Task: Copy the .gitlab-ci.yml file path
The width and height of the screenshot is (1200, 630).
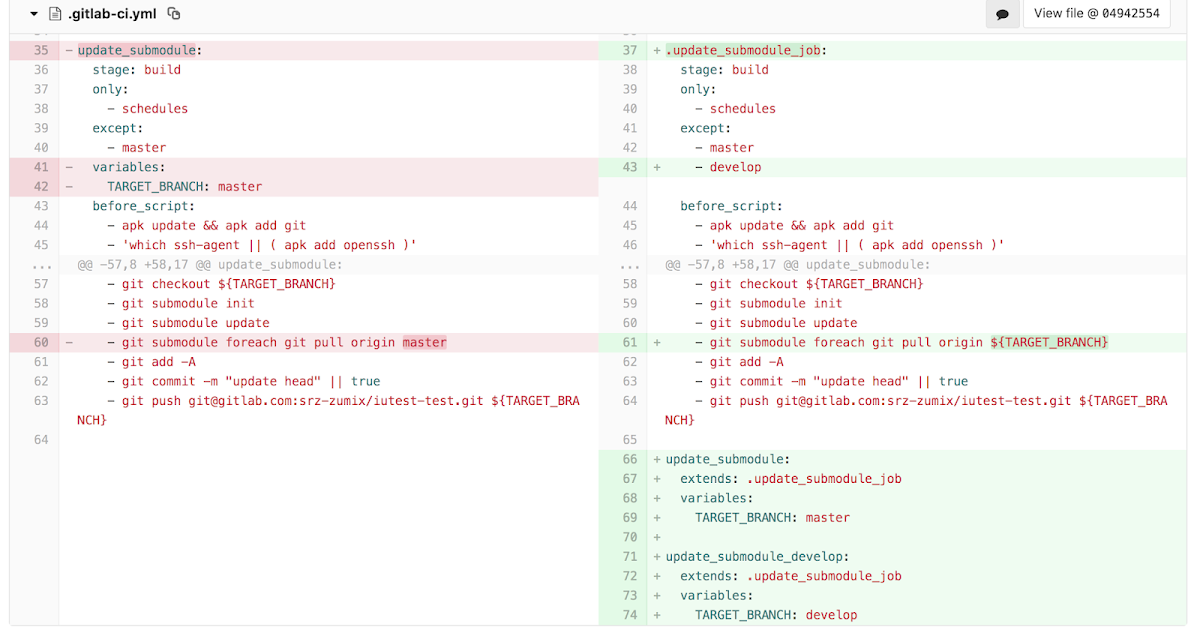Action: (x=174, y=14)
